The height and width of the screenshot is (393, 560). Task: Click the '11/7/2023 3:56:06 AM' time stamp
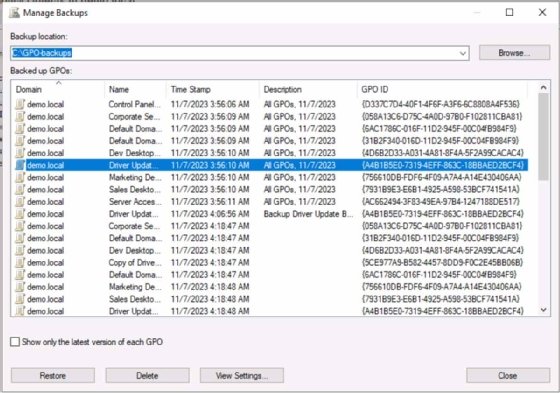pyautogui.click(x=210, y=104)
